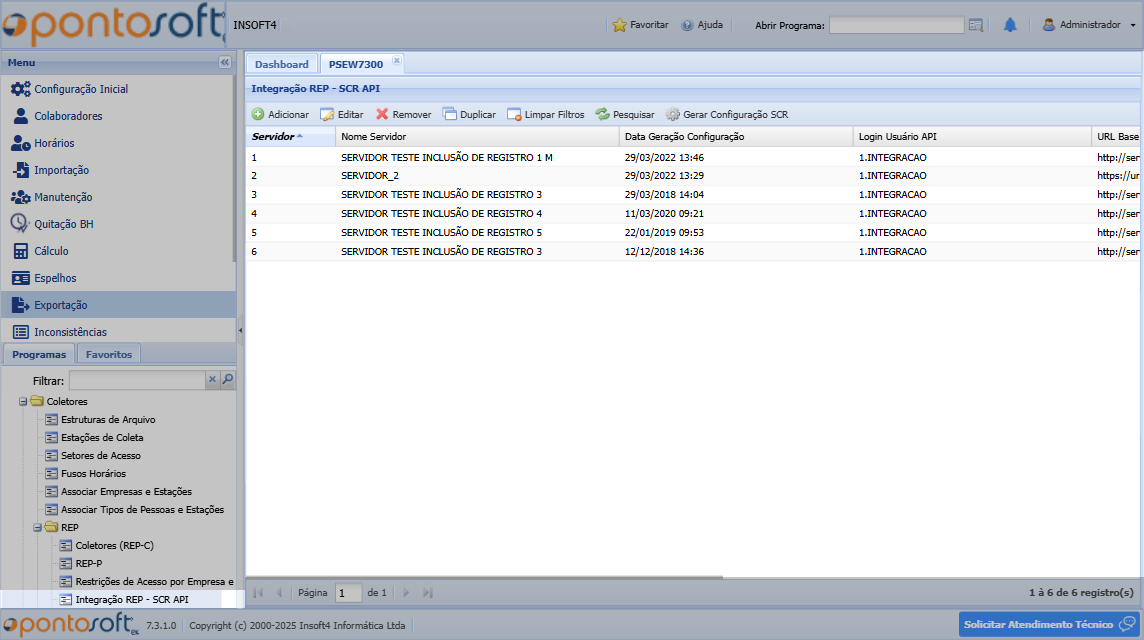Collapse the Menu side panel
Screen dimensions: 1144x640
pyautogui.click(x=224, y=62)
